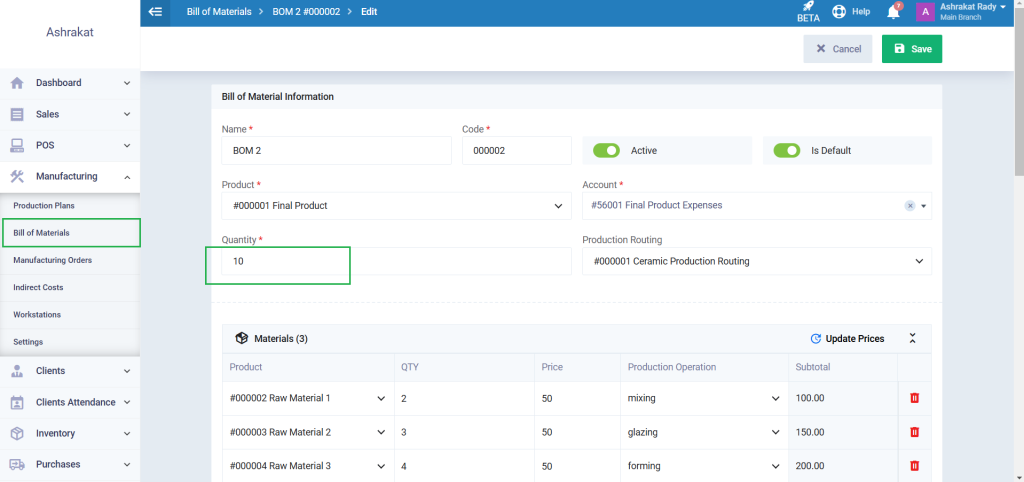Open the forming production operation dropdown
Screen dimensions: 1024x482
[703, 466]
